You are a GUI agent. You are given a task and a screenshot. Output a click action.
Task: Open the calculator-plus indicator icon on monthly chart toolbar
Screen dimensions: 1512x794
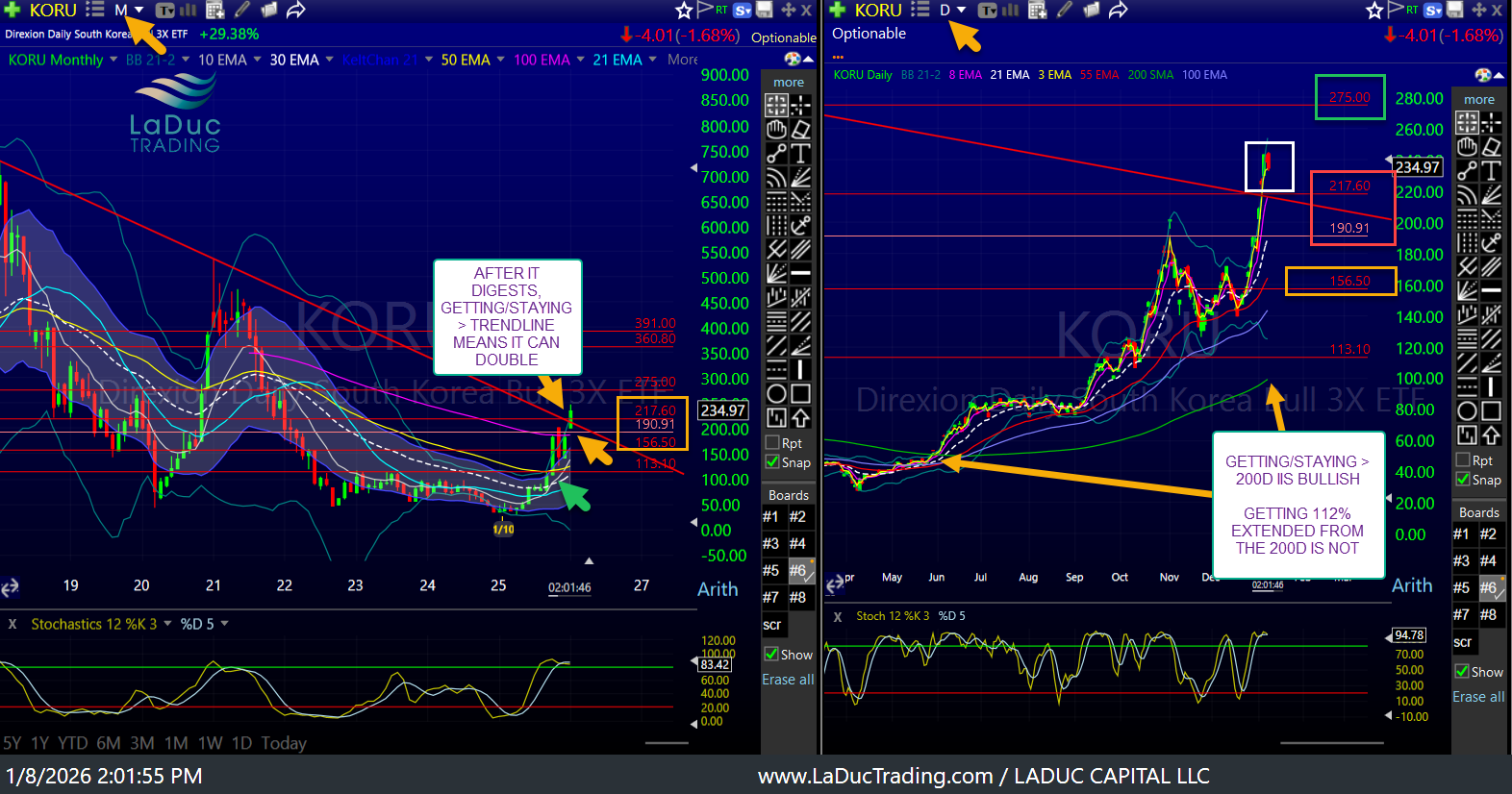point(215,11)
